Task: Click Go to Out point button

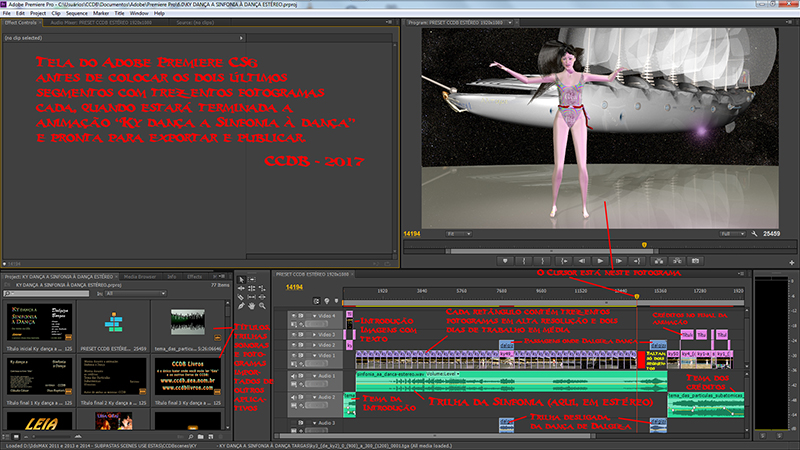Action: pos(637,261)
